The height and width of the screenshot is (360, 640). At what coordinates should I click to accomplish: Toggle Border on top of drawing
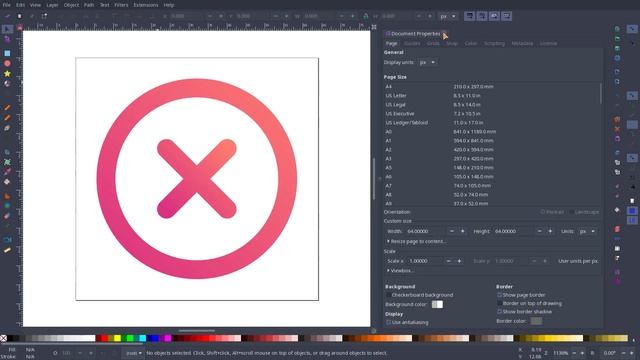[499, 303]
